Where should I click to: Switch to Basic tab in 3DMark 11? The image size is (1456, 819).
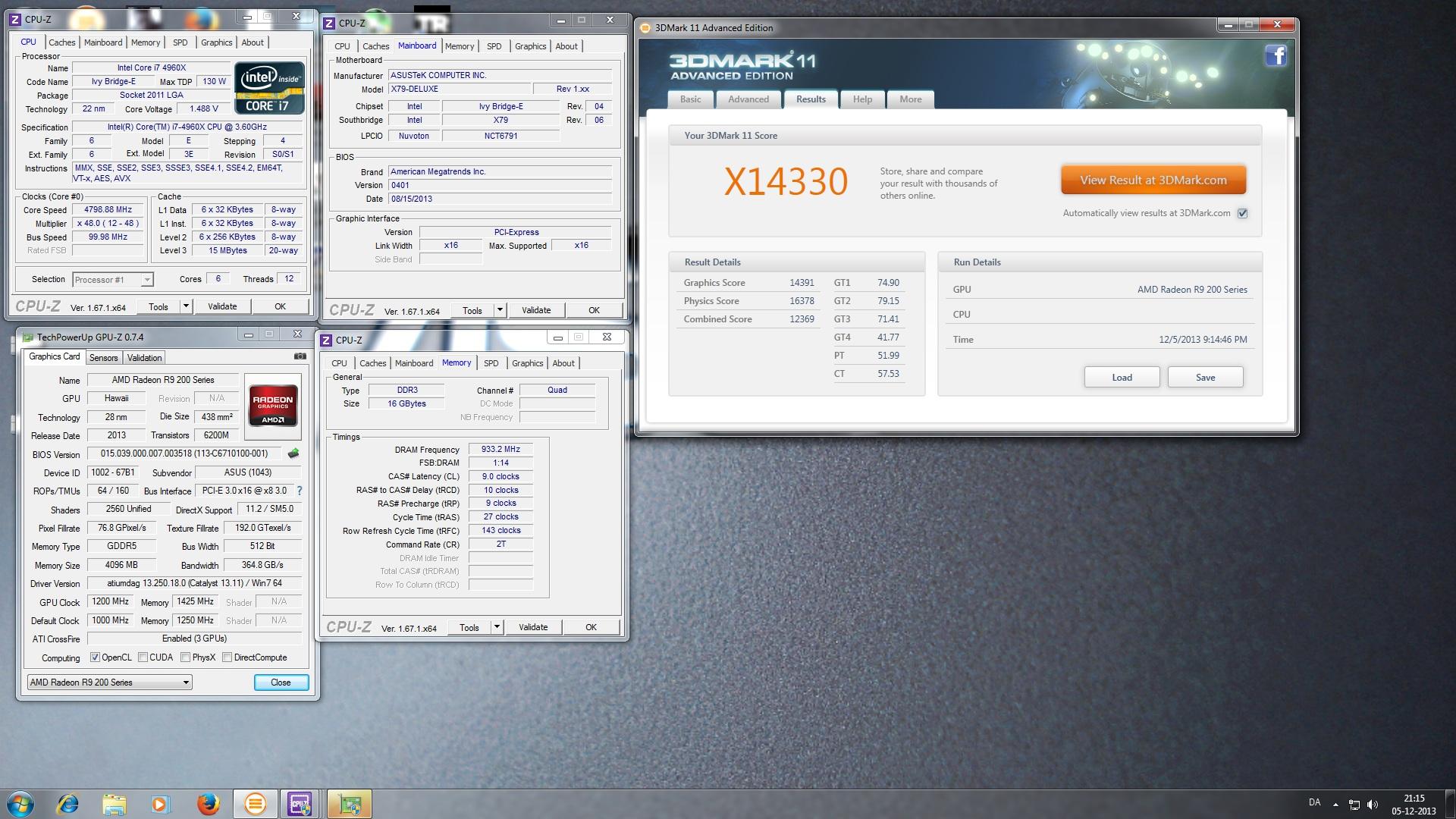pyautogui.click(x=690, y=99)
